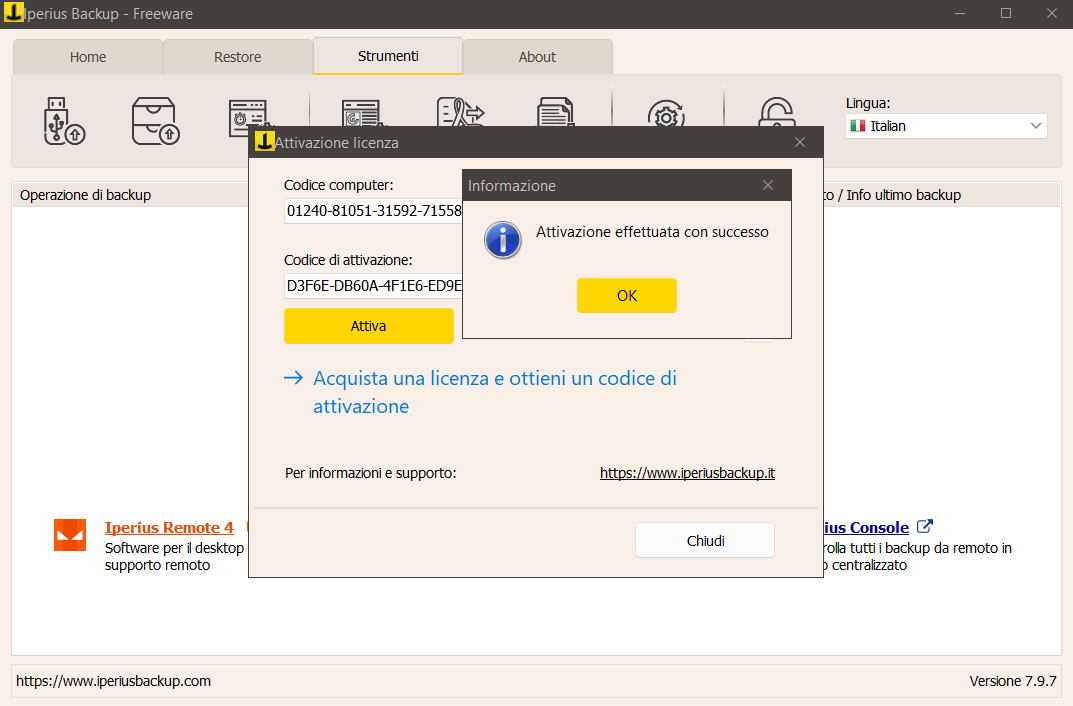Click the USB drive backup icon

click(64, 121)
